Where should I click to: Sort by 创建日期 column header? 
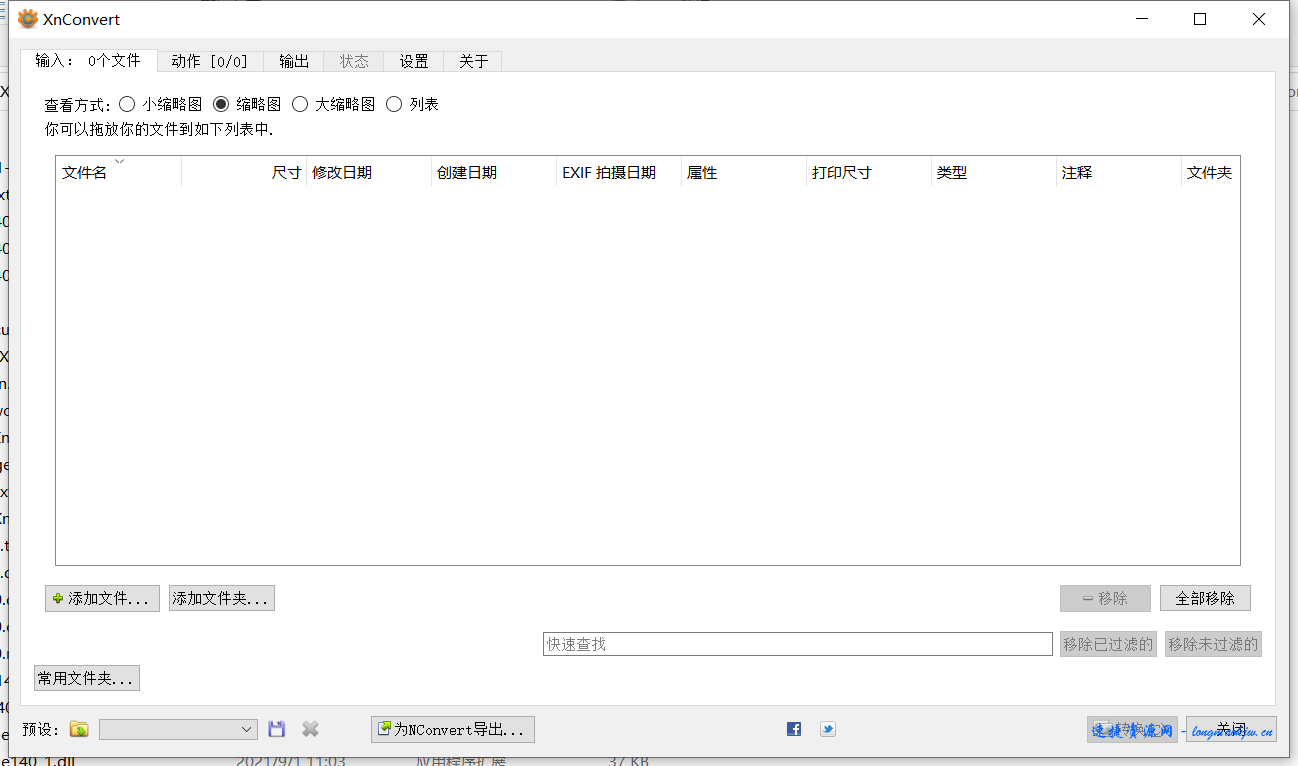494,172
